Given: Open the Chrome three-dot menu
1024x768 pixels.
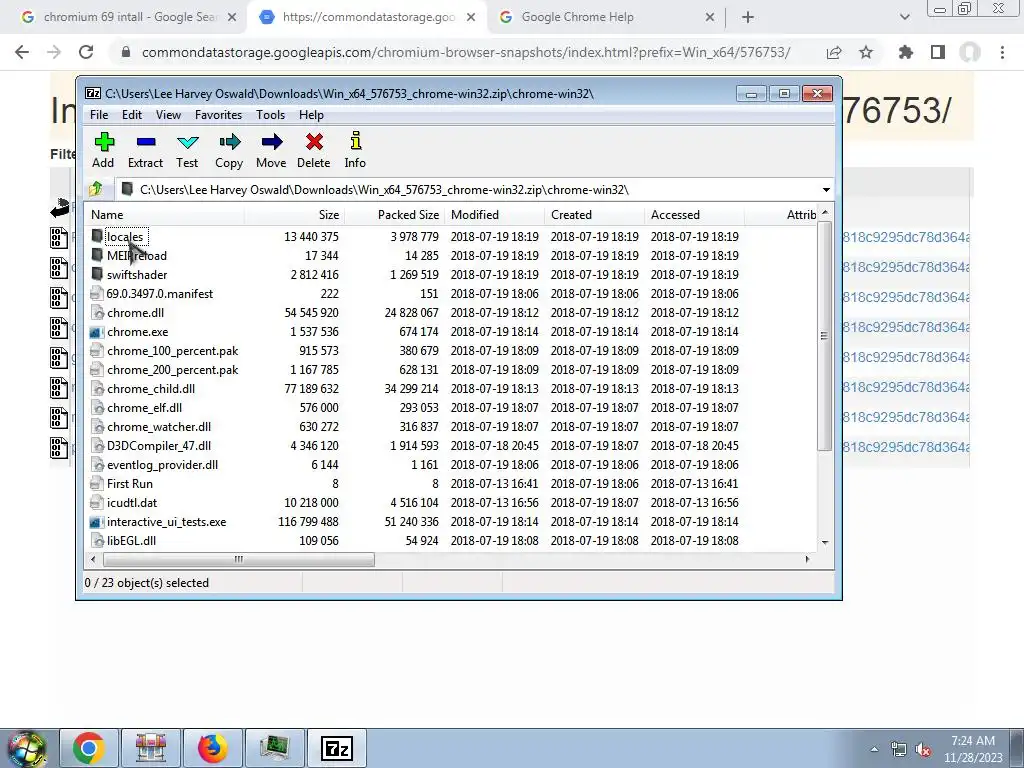Looking at the screenshot, I should [x=1002, y=52].
